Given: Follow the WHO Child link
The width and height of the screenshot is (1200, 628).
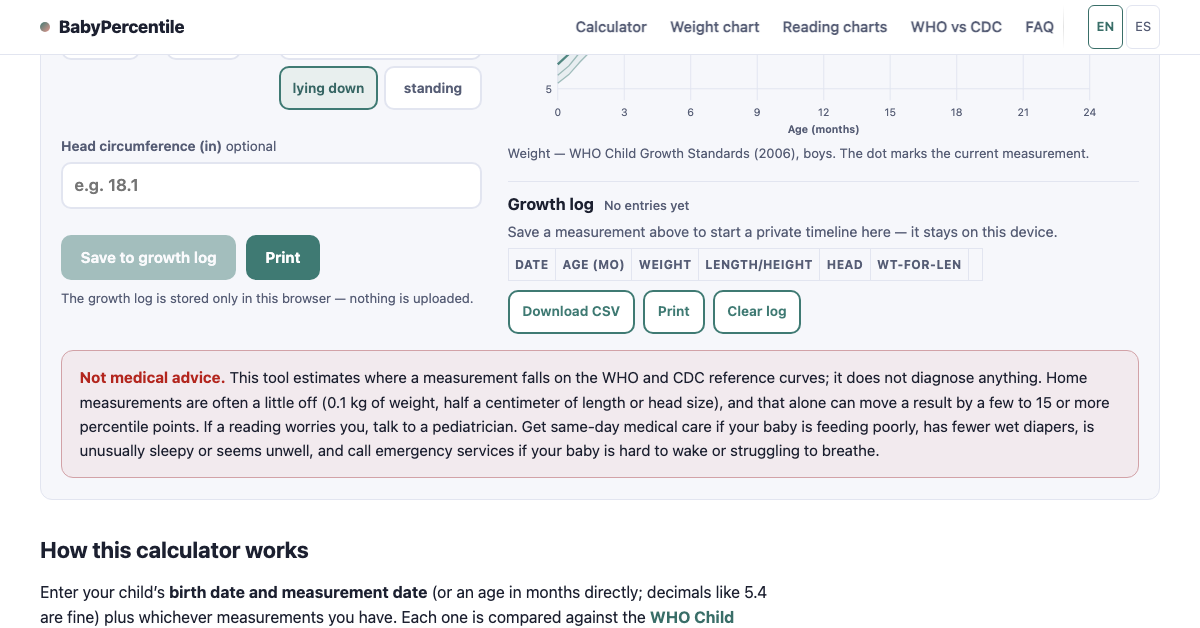Looking at the screenshot, I should (x=692, y=617).
